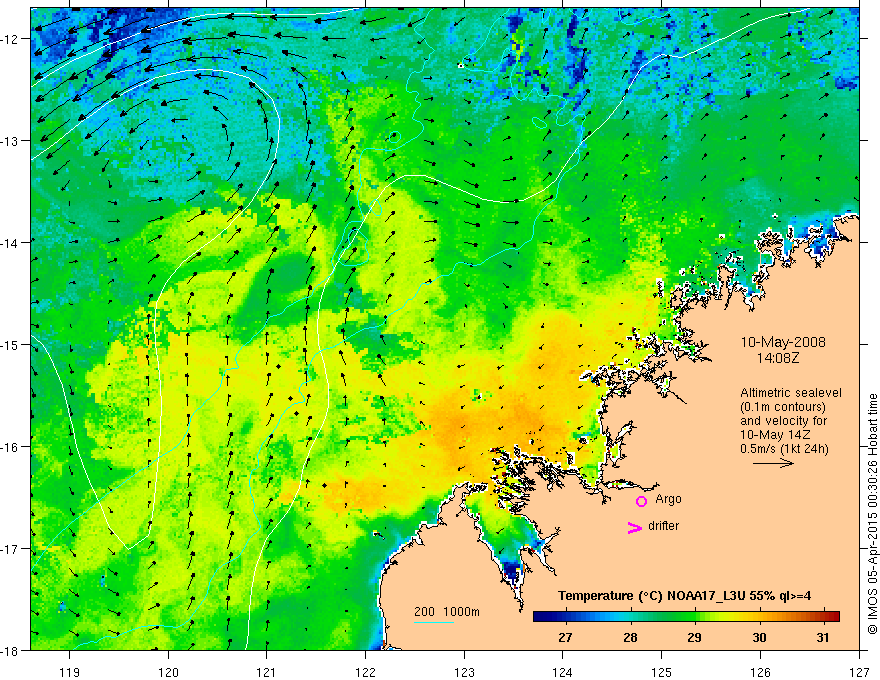
Task: Click longitude axis label 122
Action: (365, 672)
